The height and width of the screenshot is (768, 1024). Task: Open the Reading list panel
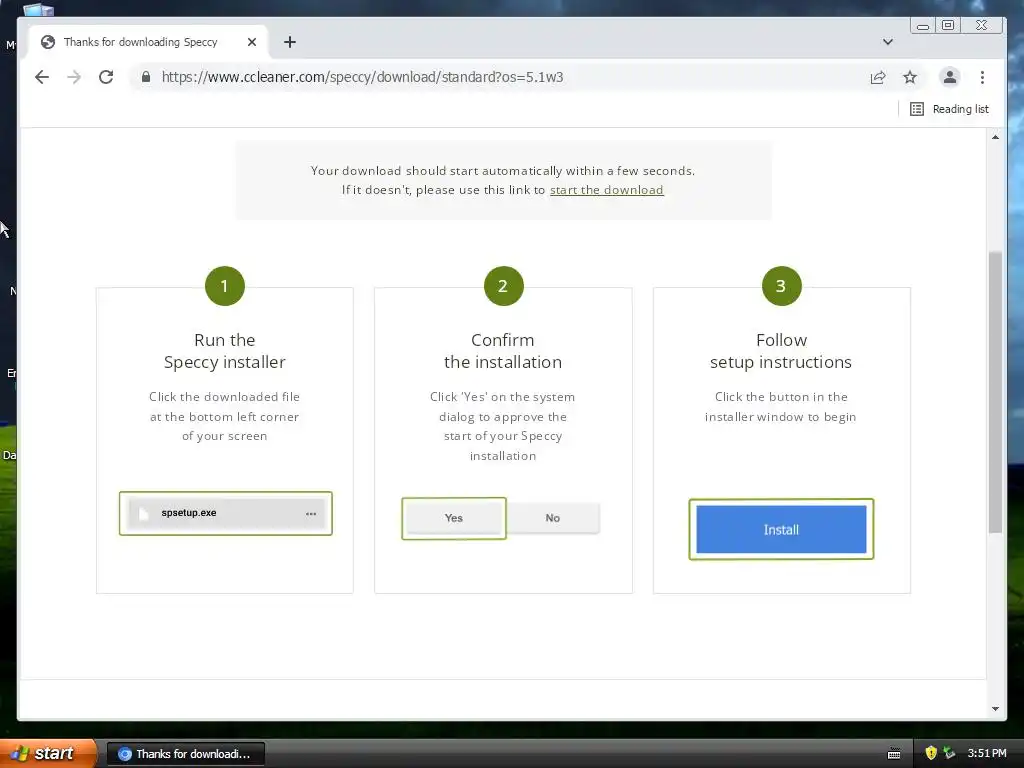tap(950, 109)
